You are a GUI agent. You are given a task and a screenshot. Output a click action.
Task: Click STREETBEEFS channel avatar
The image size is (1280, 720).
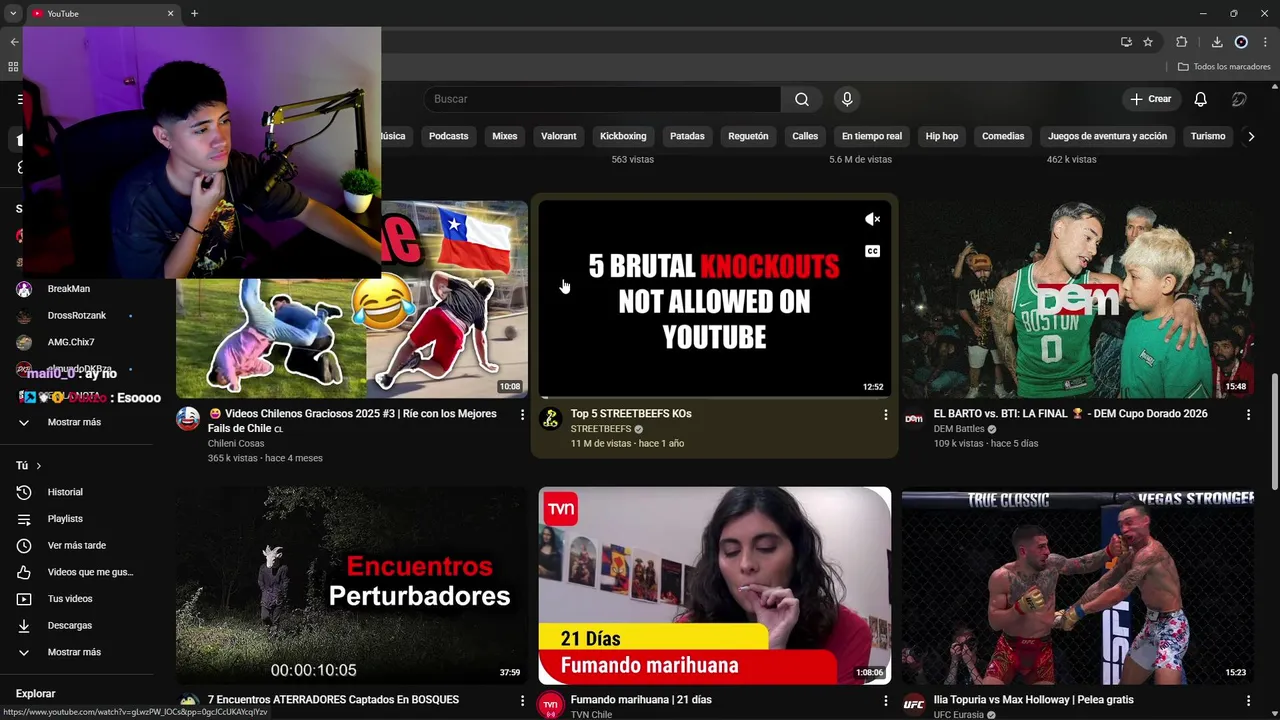coord(551,419)
